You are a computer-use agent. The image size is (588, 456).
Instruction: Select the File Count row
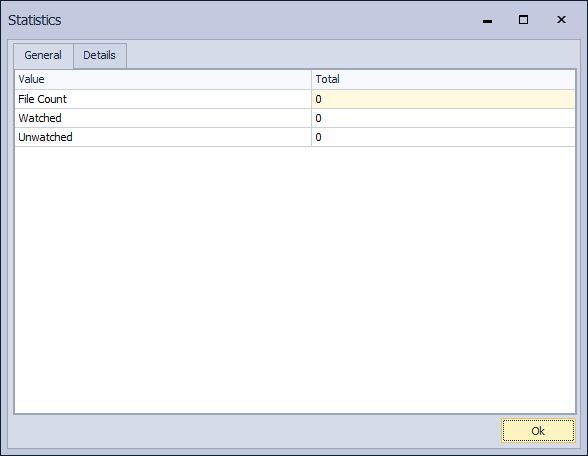[295, 99]
